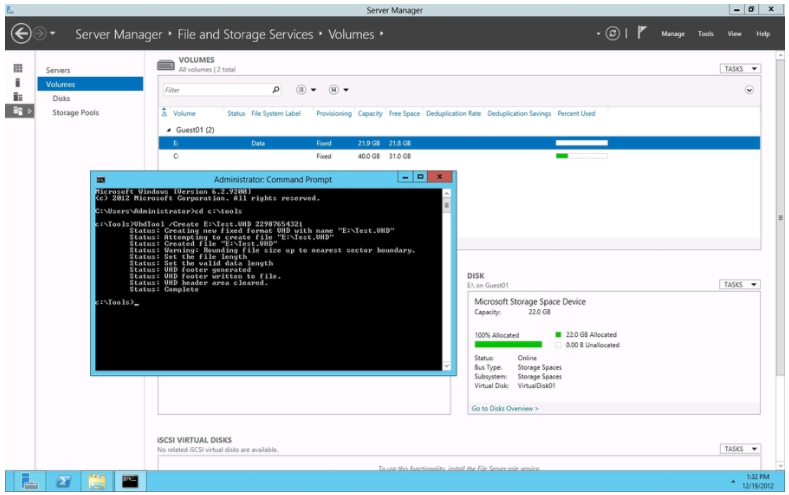Screen dimensions: 789x495
Task: Open Storage Pools in the navigation pane
Action: [75, 113]
